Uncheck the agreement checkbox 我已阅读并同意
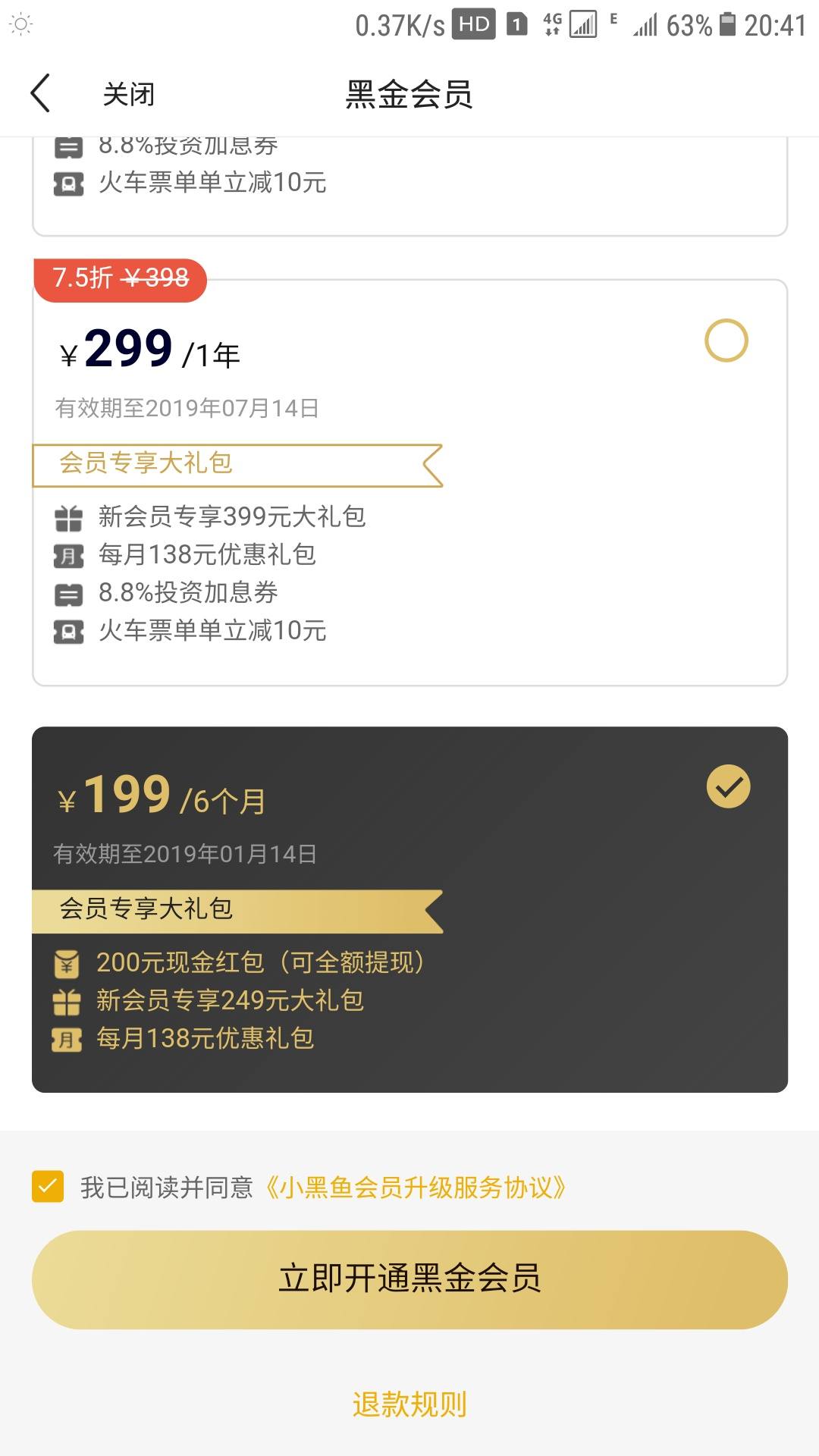 coord(48,1187)
